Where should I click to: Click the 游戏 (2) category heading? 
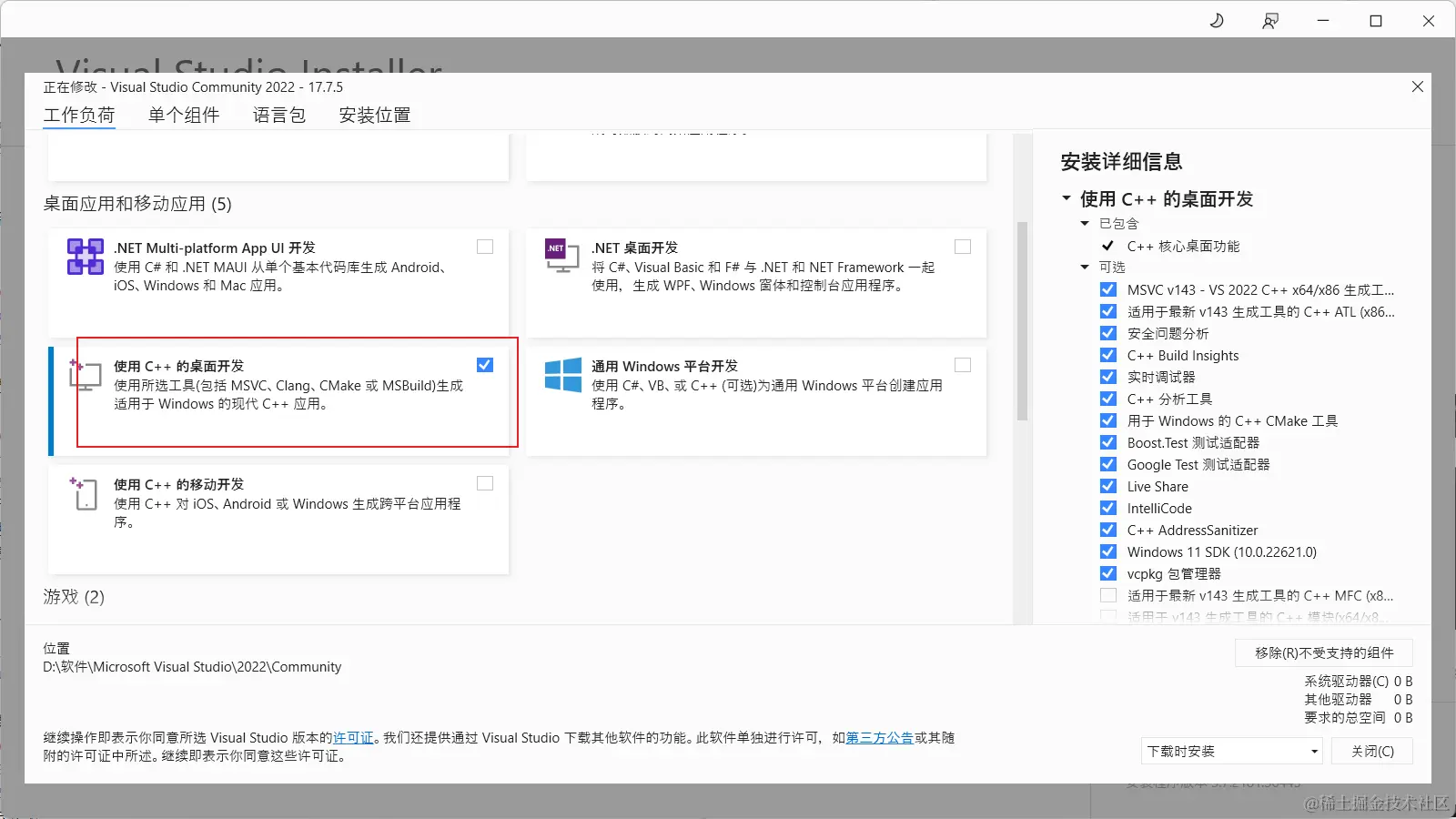pos(74,597)
